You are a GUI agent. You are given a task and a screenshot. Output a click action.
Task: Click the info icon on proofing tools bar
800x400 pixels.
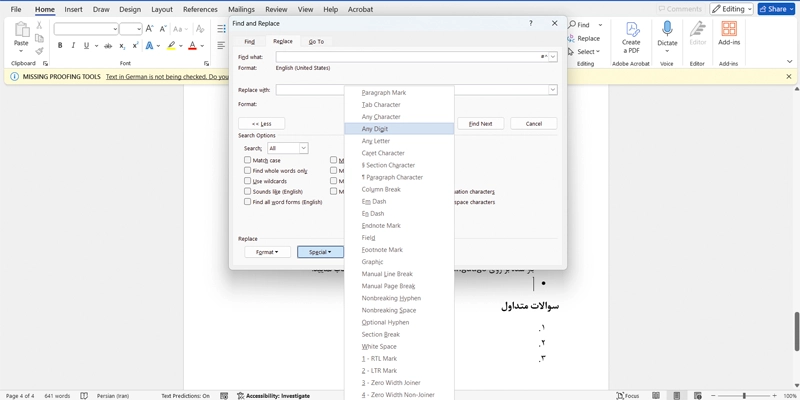(14, 77)
